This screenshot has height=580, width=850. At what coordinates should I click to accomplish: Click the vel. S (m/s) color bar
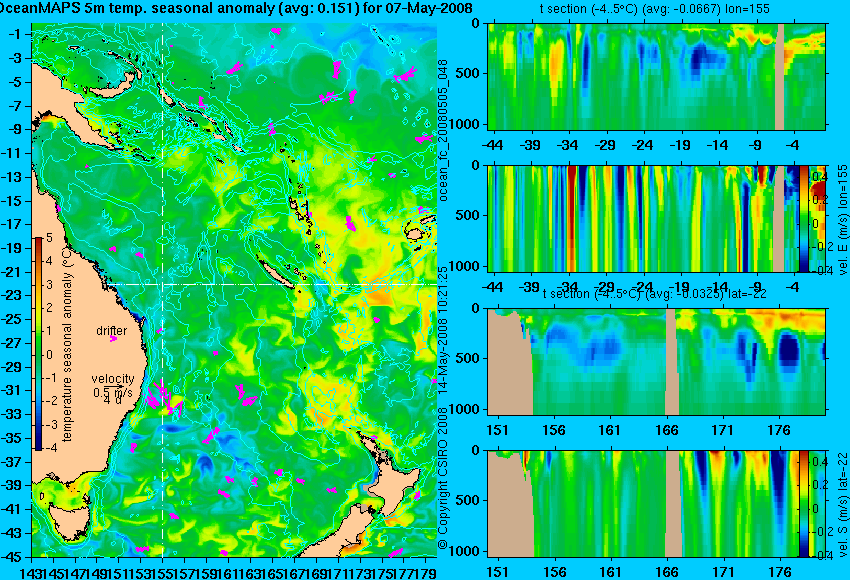[803, 504]
